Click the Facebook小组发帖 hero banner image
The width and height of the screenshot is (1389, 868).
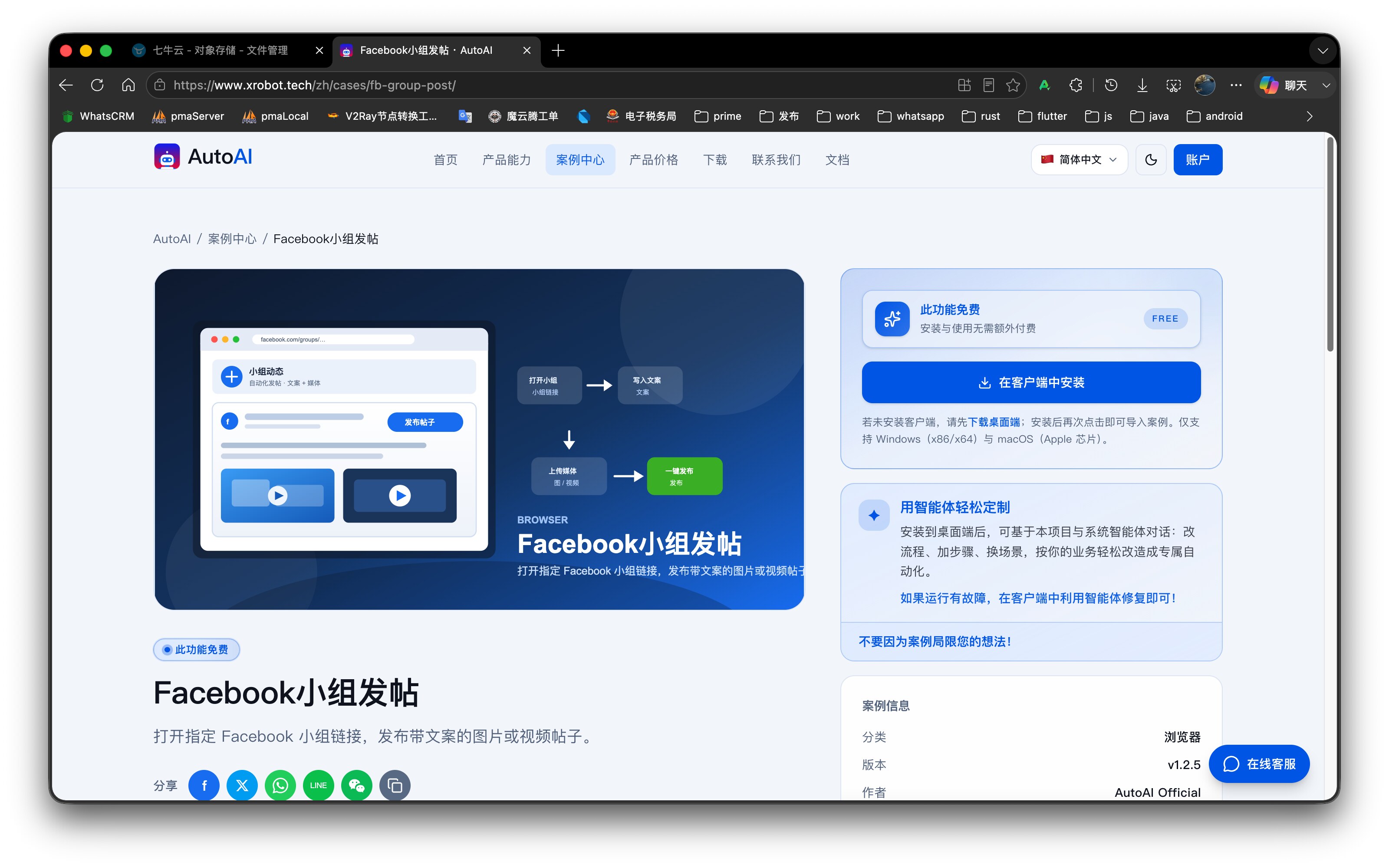pyautogui.click(x=479, y=439)
